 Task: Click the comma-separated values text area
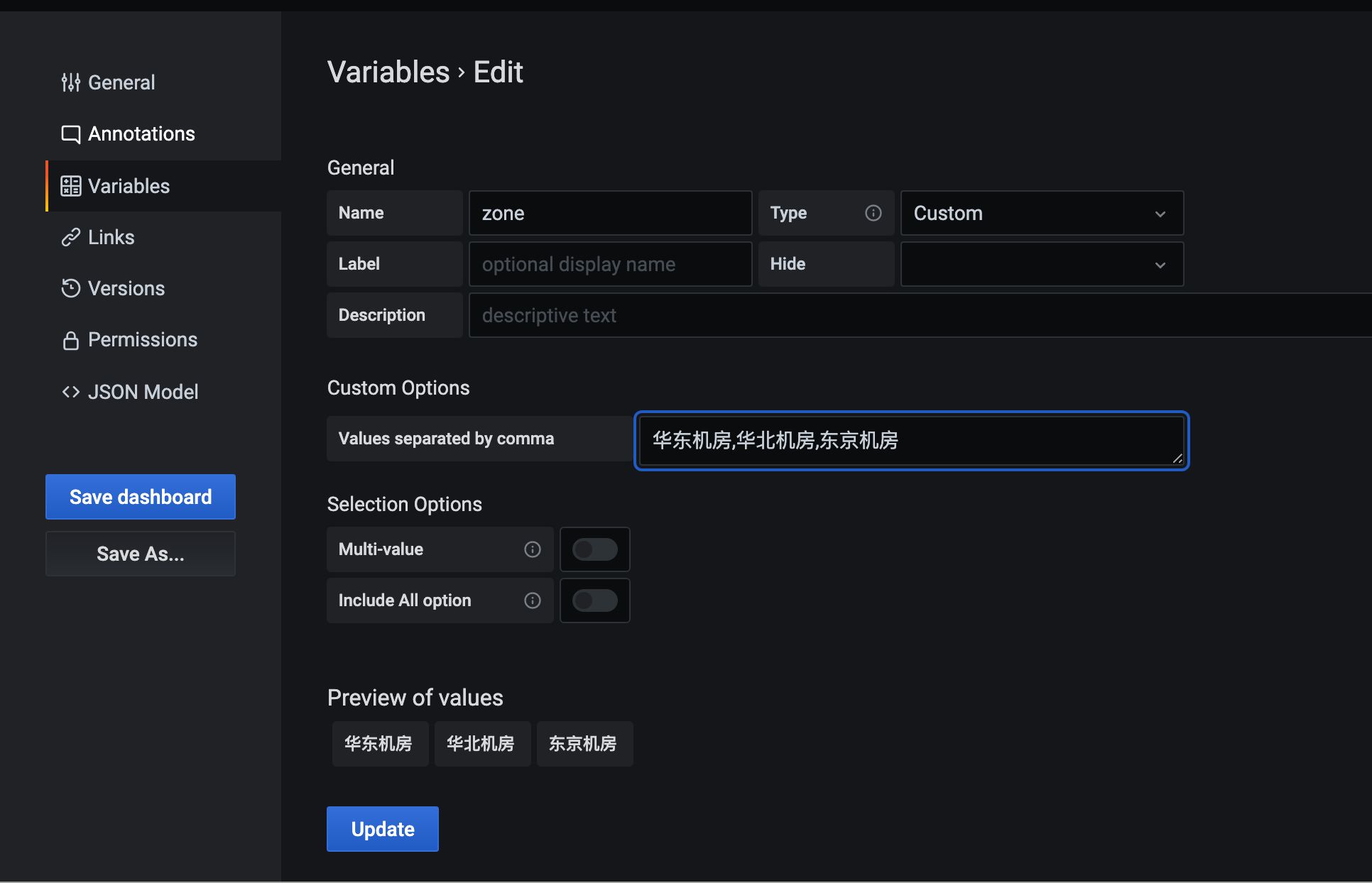click(912, 441)
